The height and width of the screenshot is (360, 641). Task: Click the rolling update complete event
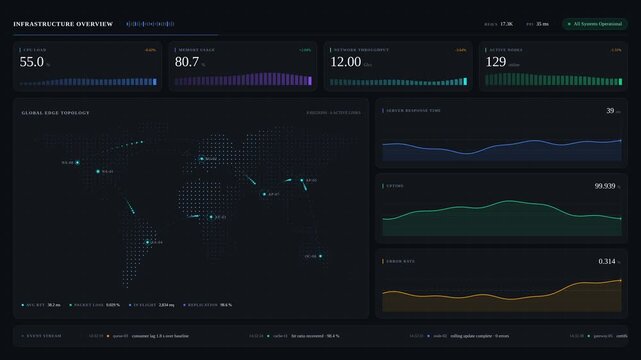[480, 336]
